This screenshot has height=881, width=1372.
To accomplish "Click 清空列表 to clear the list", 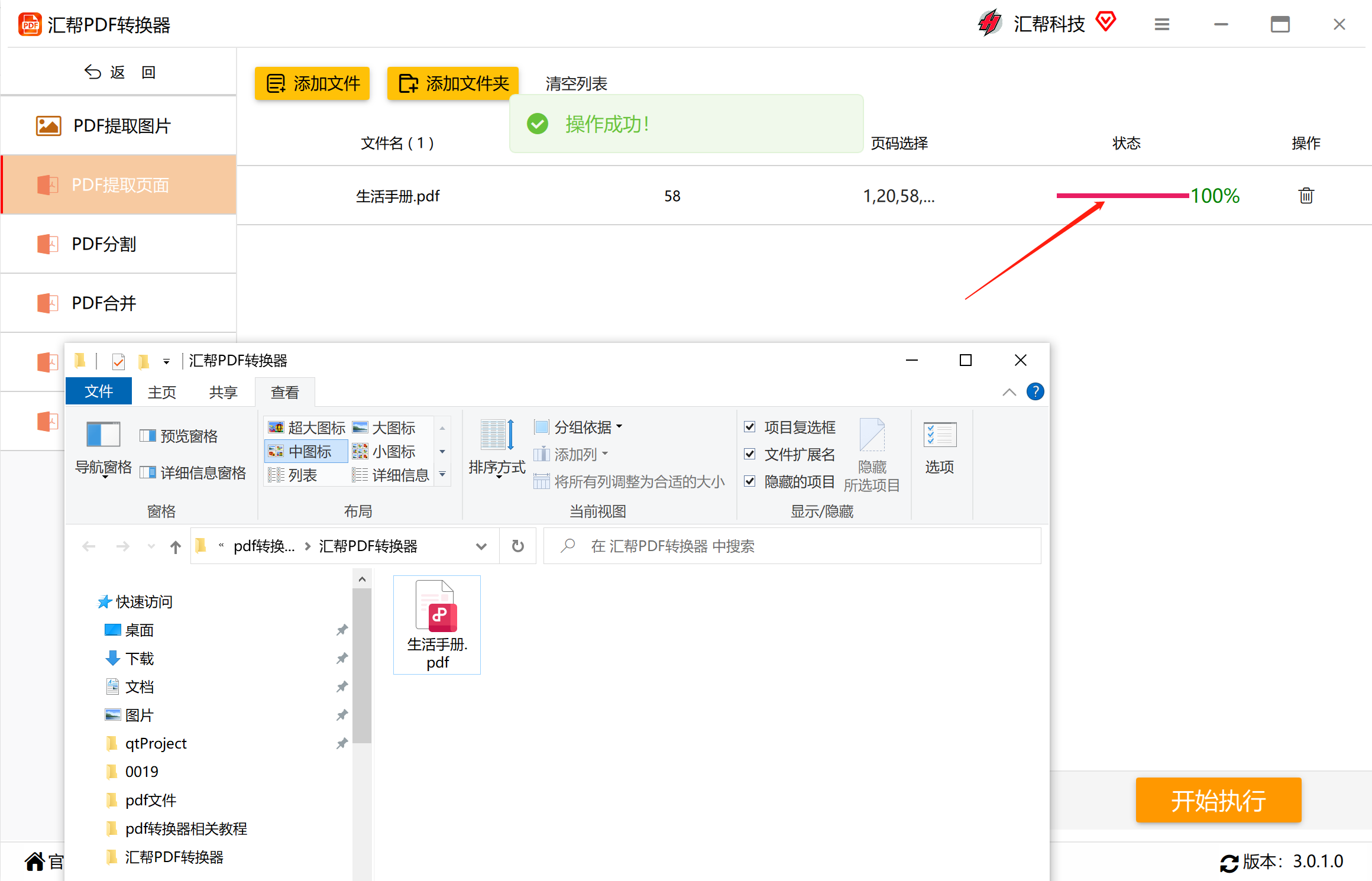I will click(x=576, y=83).
